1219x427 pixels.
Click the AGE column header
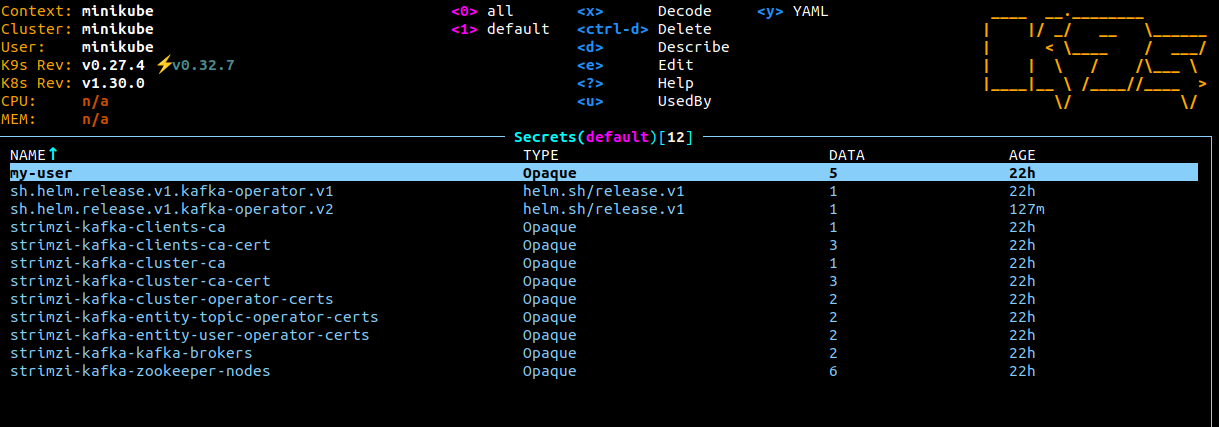click(1022, 155)
